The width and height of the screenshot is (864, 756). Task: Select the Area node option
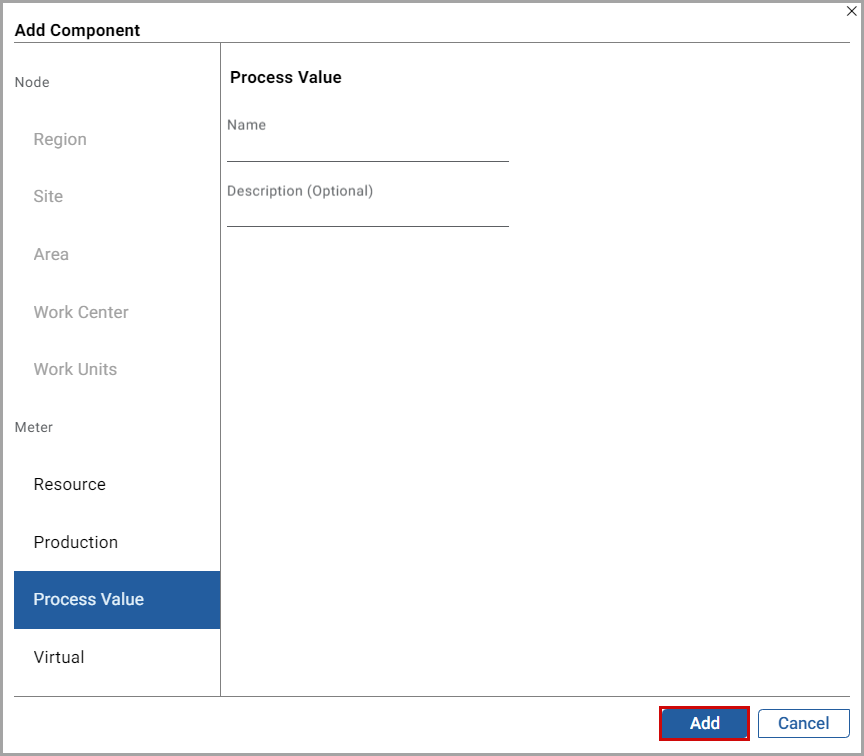click(x=51, y=254)
